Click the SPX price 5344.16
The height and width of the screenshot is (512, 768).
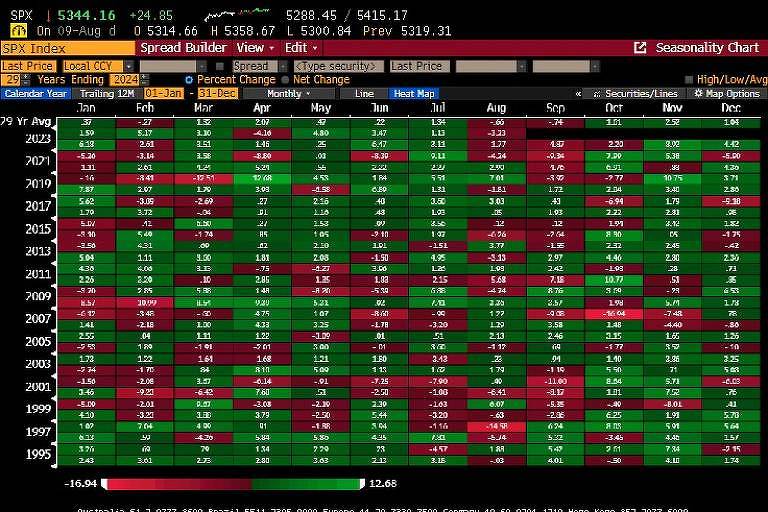pos(86,15)
